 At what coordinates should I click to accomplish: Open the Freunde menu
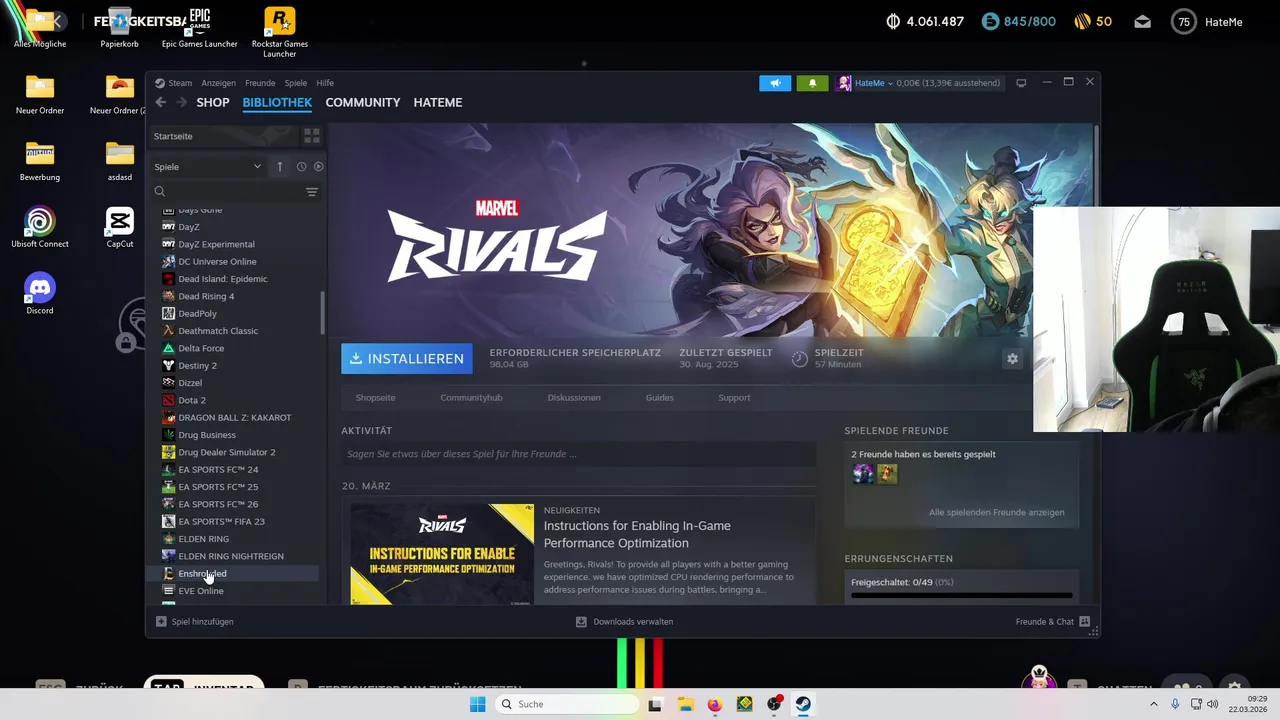260,83
